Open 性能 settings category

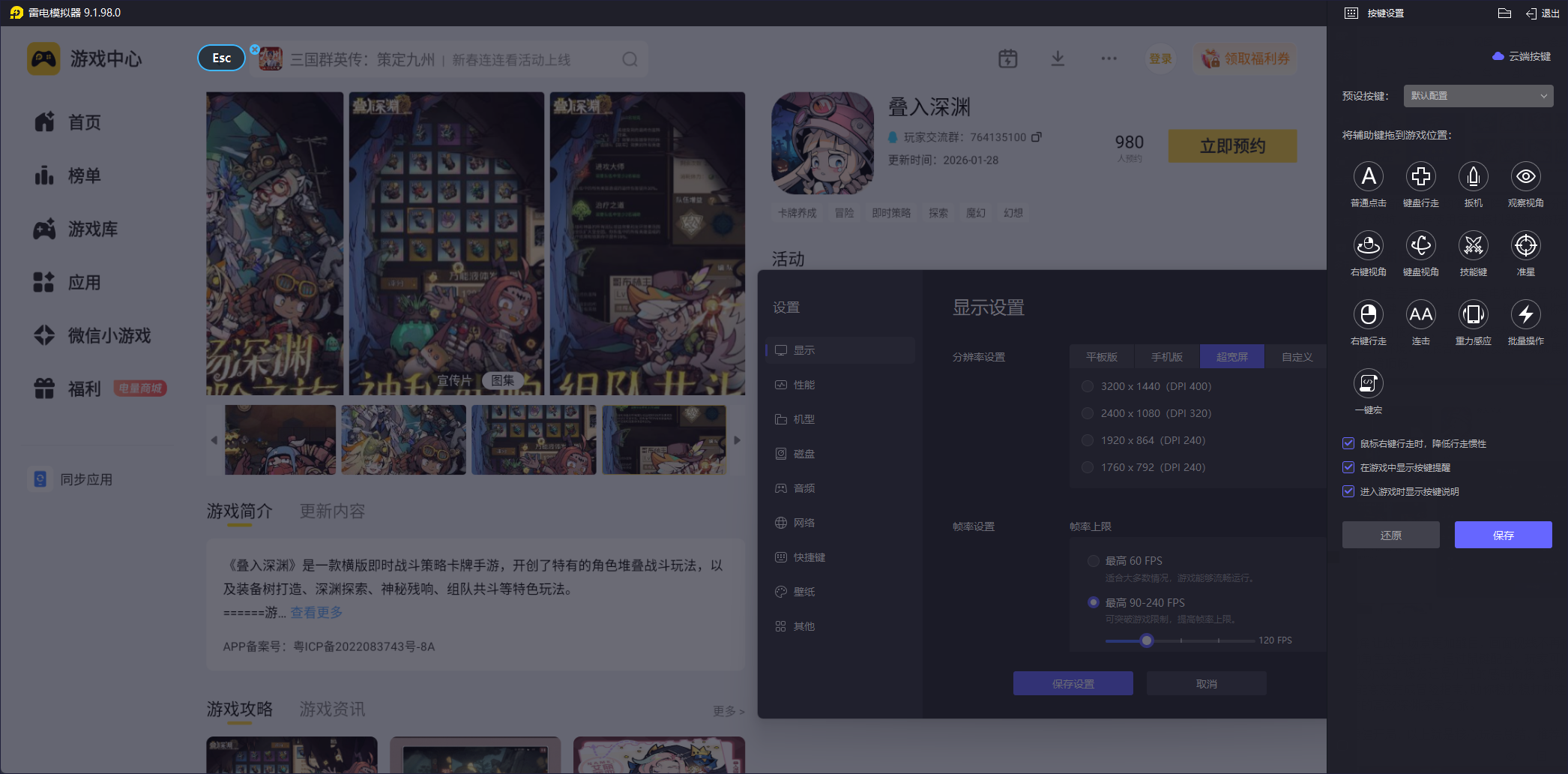(840, 385)
